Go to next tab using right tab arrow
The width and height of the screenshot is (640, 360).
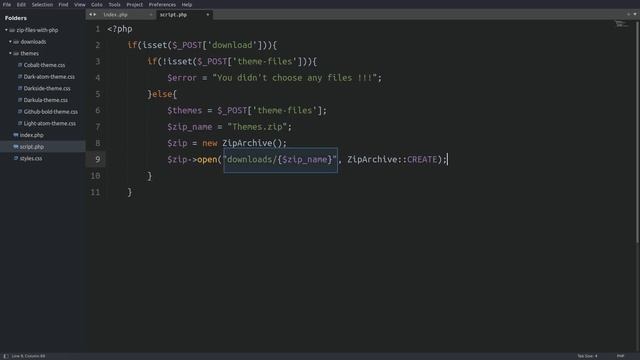coord(95,15)
